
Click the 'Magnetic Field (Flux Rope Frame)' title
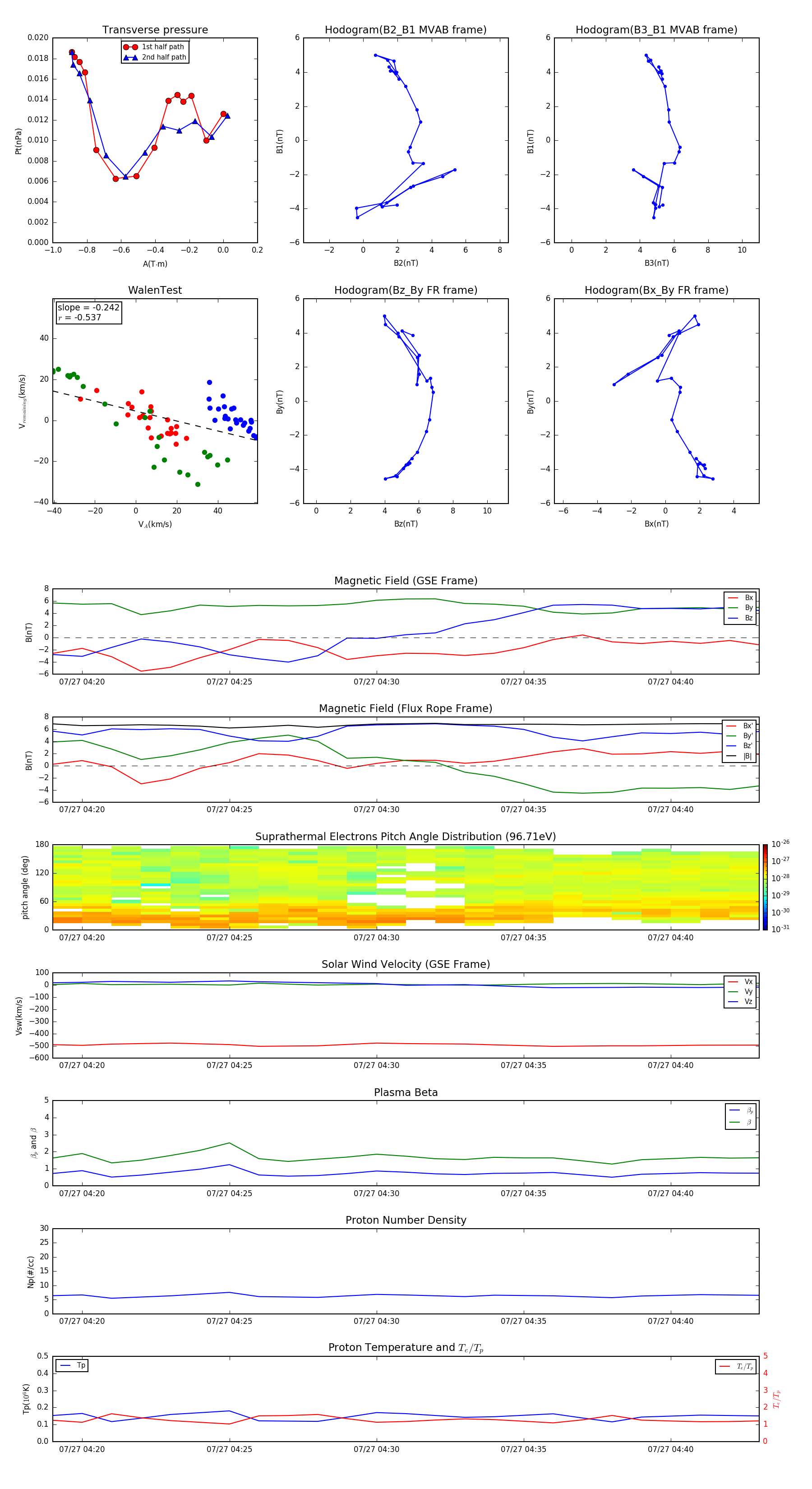(406, 709)
